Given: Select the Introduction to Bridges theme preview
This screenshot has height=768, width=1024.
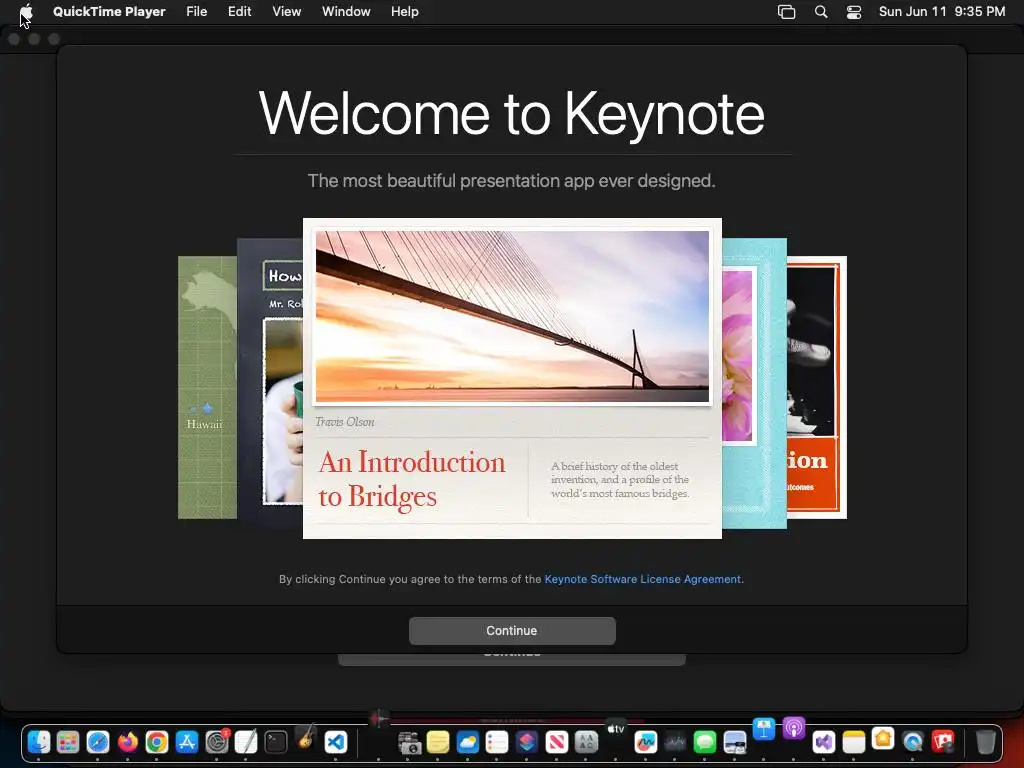Looking at the screenshot, I should point(512,378).
